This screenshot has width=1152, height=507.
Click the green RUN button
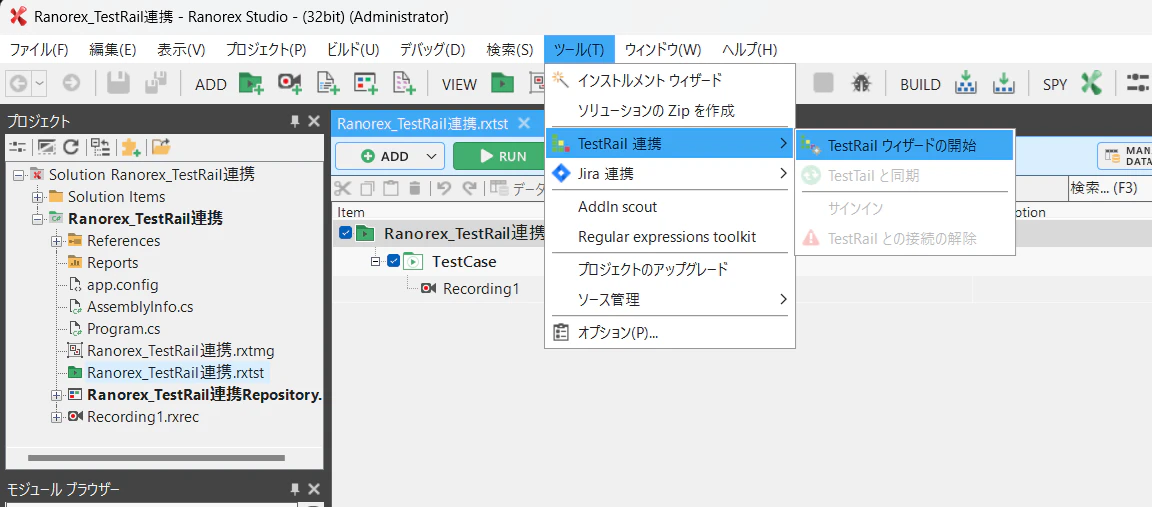[501, 156]
